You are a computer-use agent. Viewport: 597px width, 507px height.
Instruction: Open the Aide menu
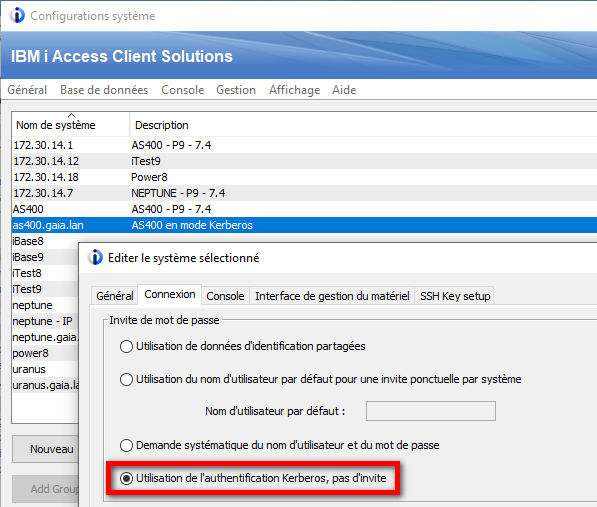(344, 90)
